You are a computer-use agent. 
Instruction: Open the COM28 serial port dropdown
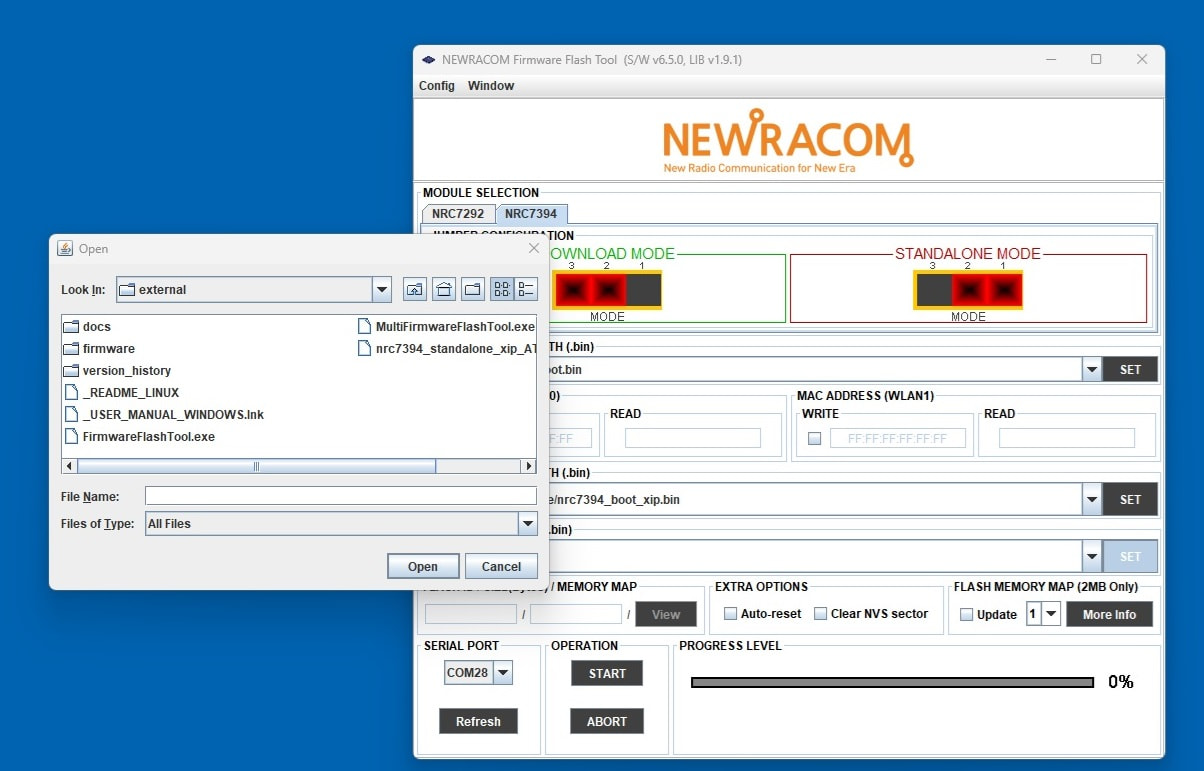[503, 673]
